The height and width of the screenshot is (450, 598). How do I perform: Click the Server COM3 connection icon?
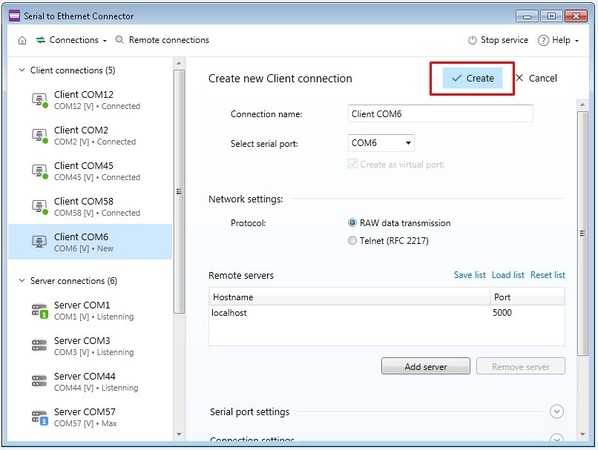point(39,346)
